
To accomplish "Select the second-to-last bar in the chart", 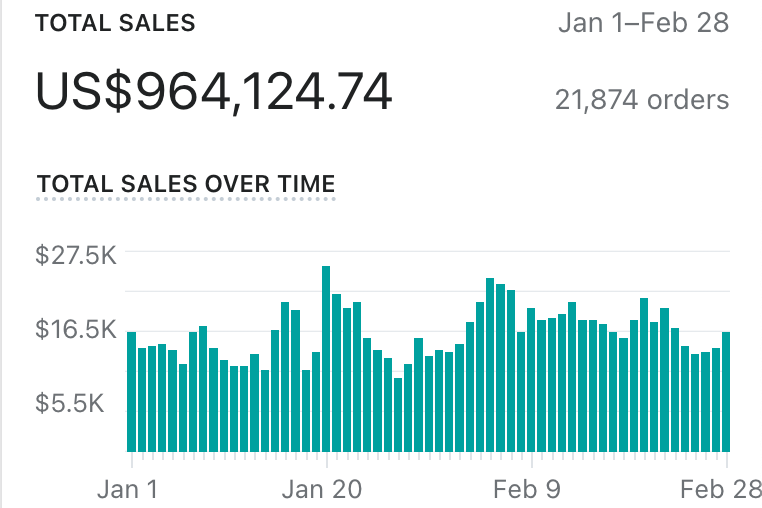I will click(716, 399).
